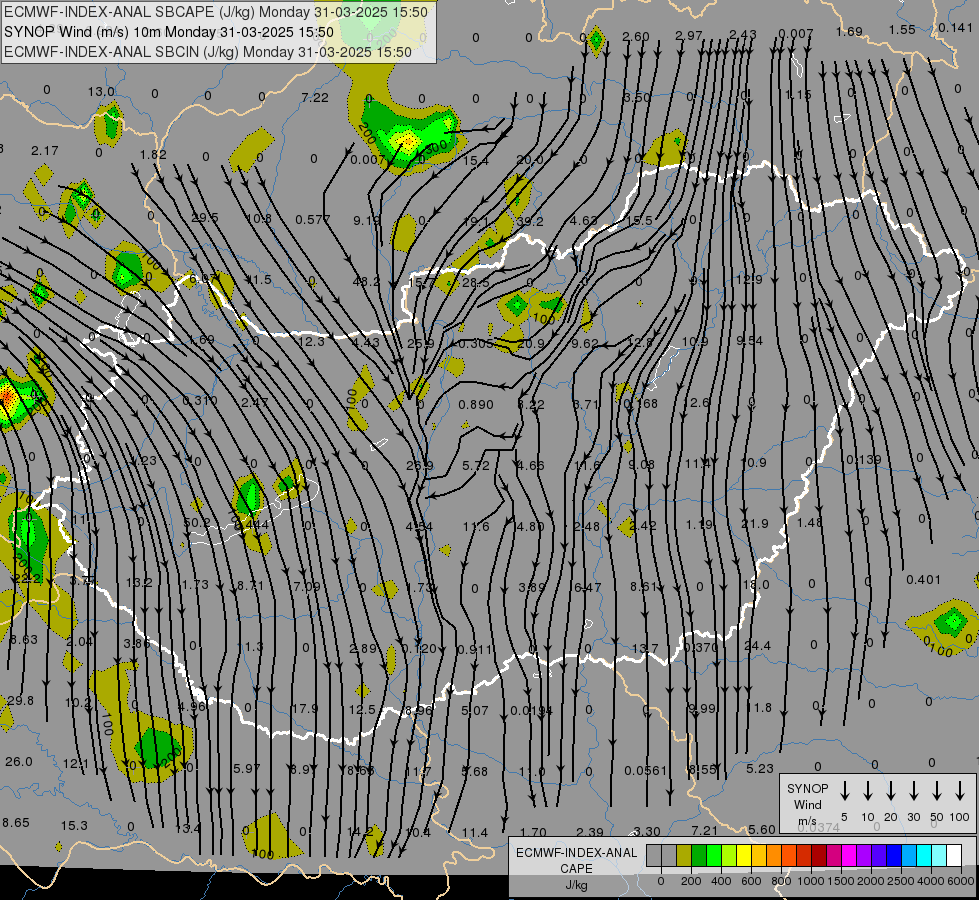Select the map value 13.7

[x=645, y=648]
